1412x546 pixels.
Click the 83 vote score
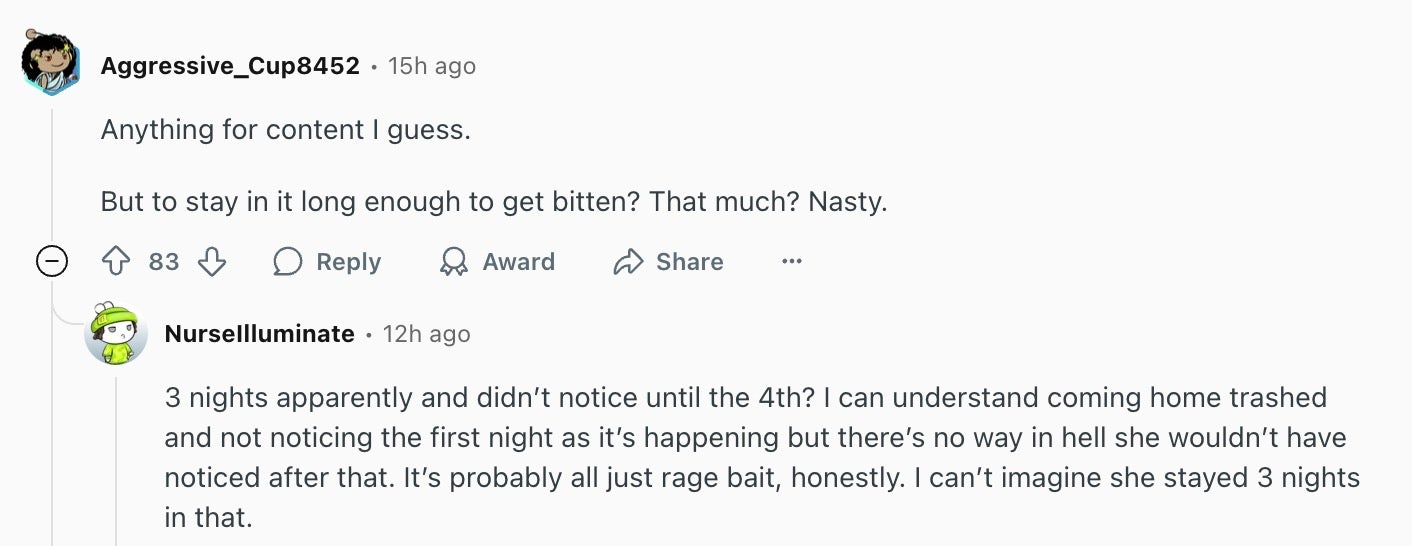[x=164, y=262]
